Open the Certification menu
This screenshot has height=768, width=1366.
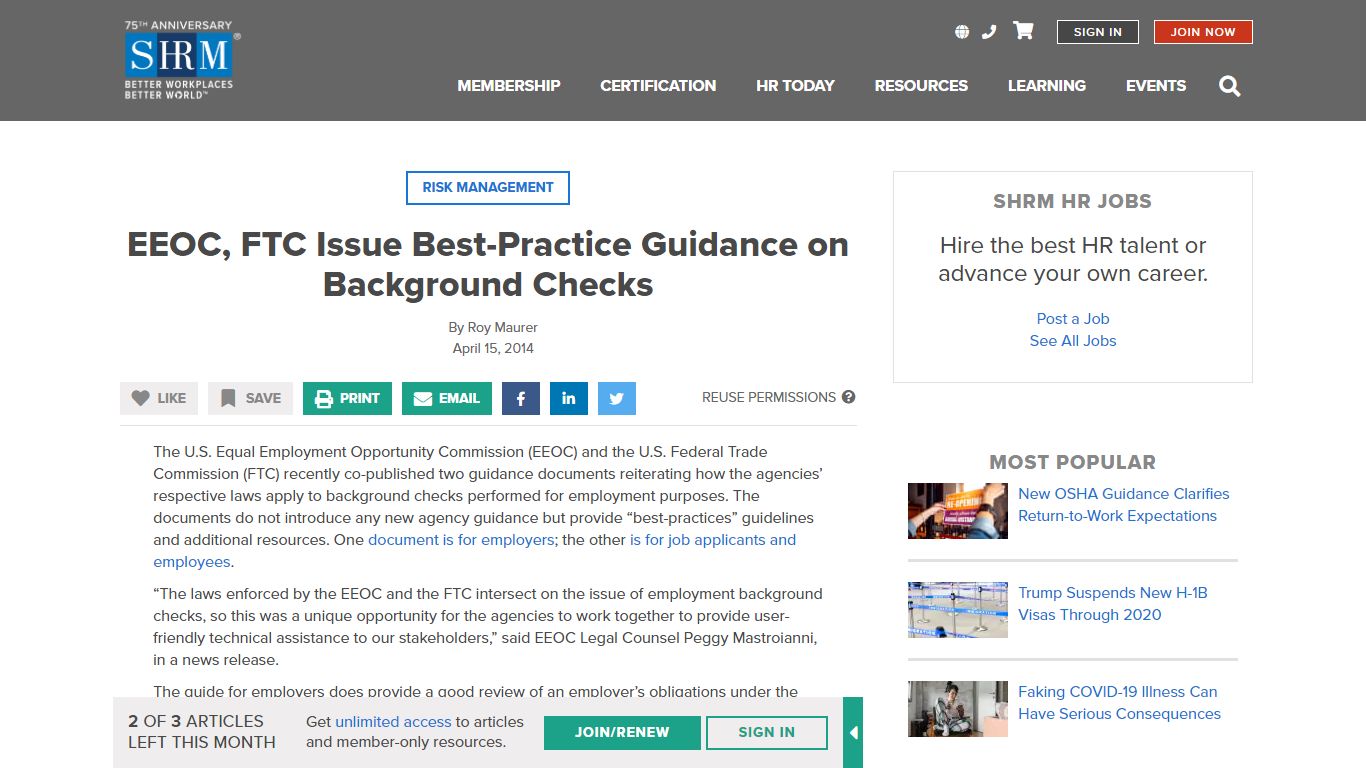click(x=658, y=86)
